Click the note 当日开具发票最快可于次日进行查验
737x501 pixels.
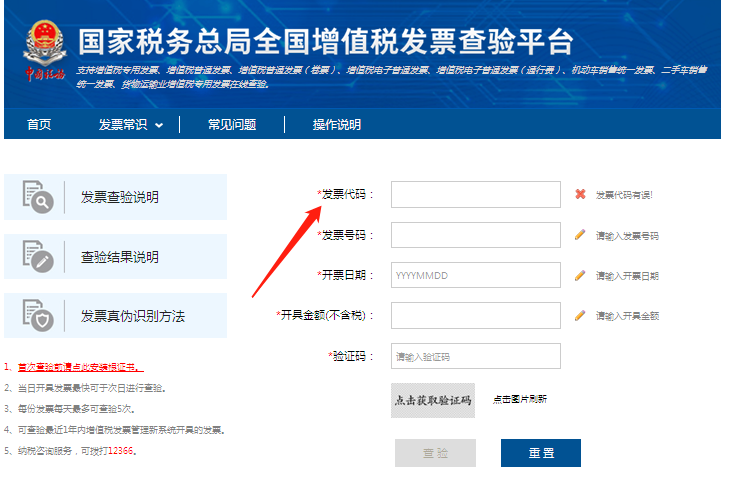coord(85,388)
